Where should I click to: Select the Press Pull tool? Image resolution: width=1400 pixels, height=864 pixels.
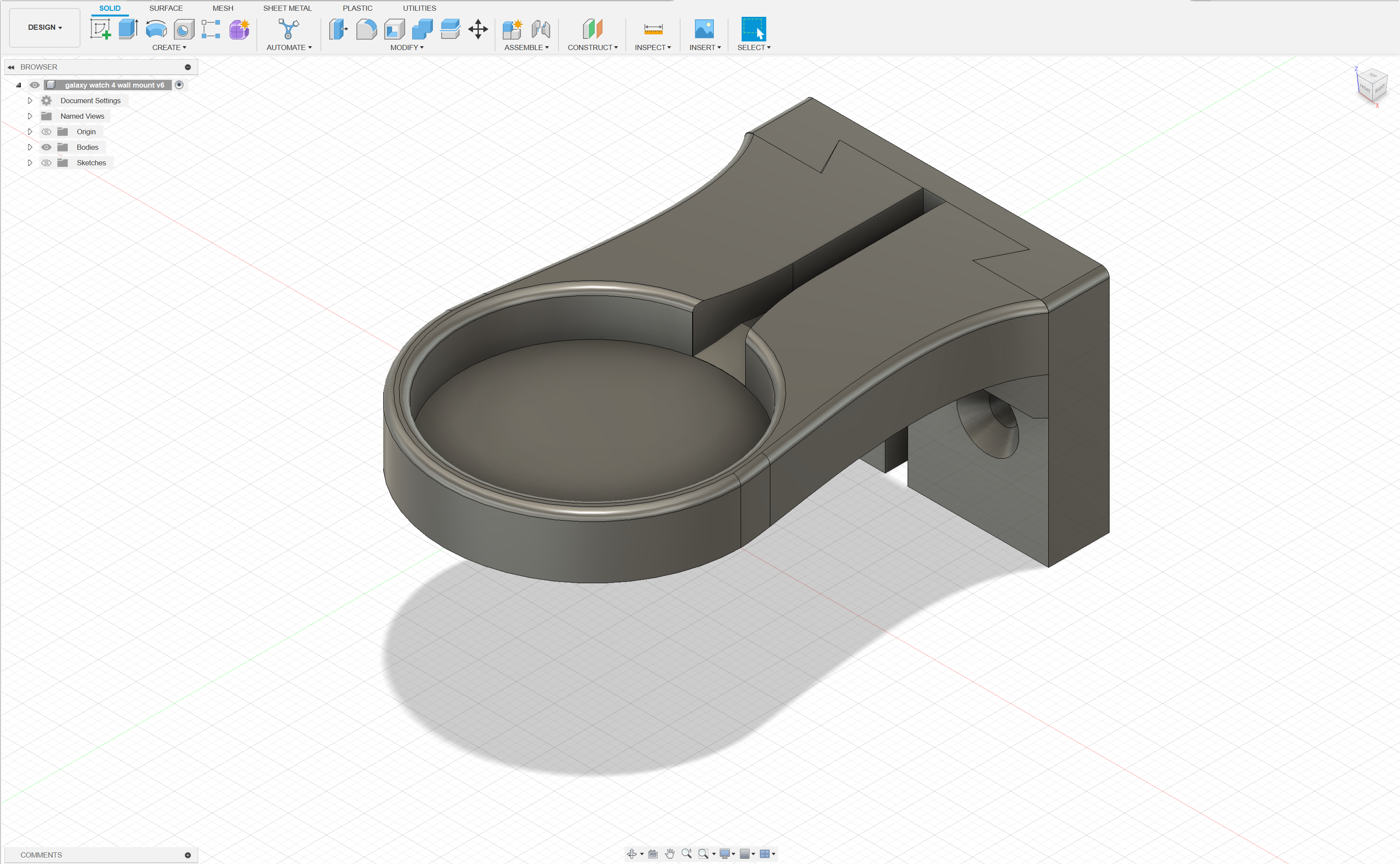(x=338, y=28)
